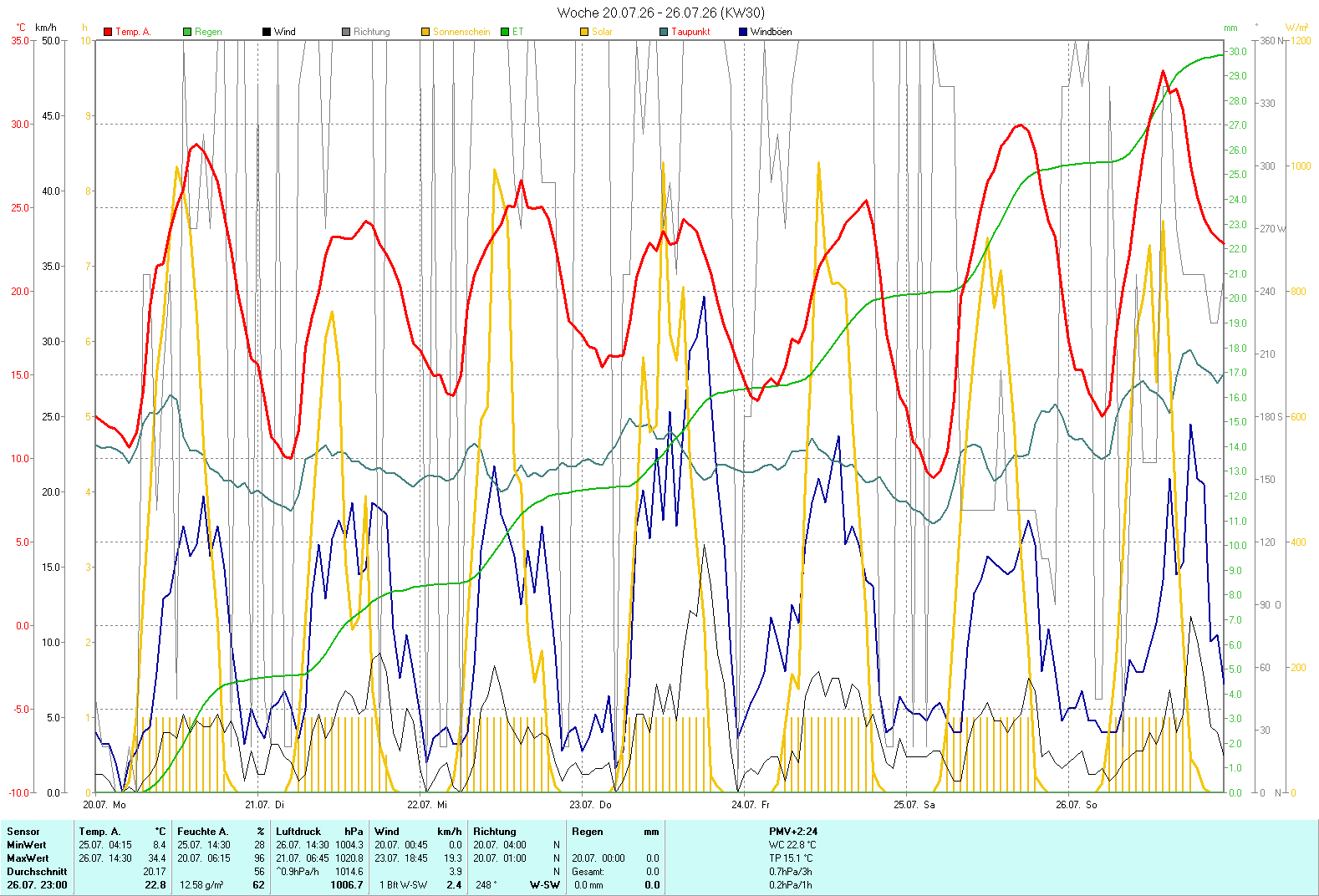Click the '0.2hPa/1h' pressure change value
This screenshot has height=896, width=1319.
(791, 885)
